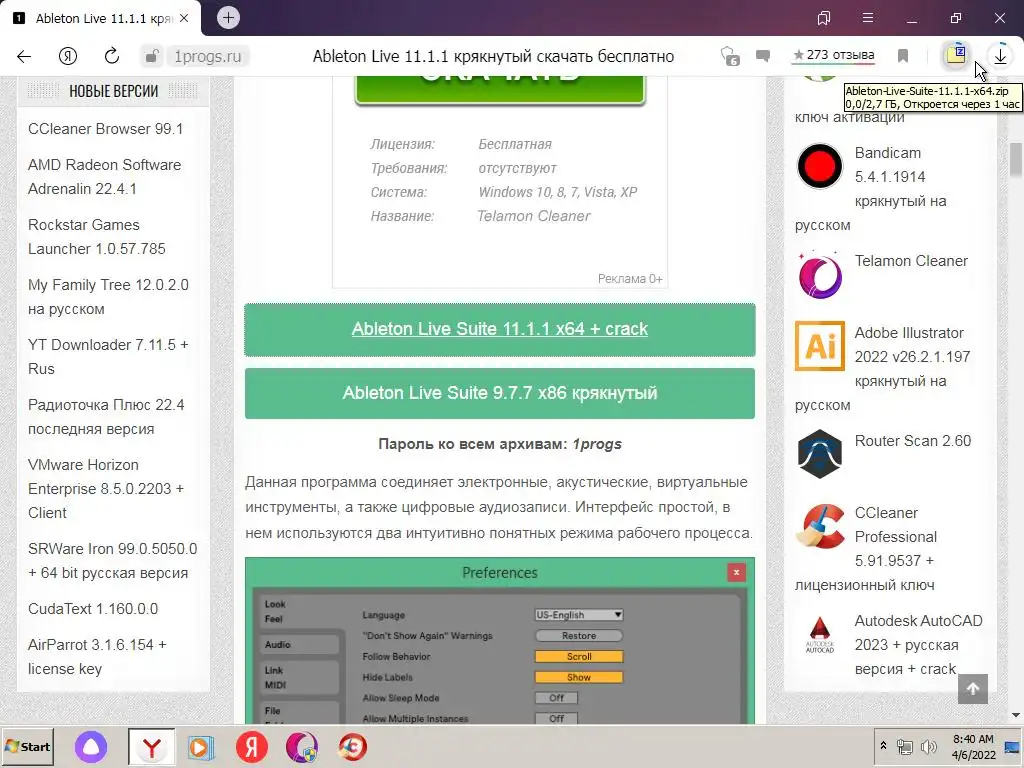Click the page vertical scrollbar thumb
Image resolution: width=1024 pixels, height=768 pixels.
[x=1016, y=160]
